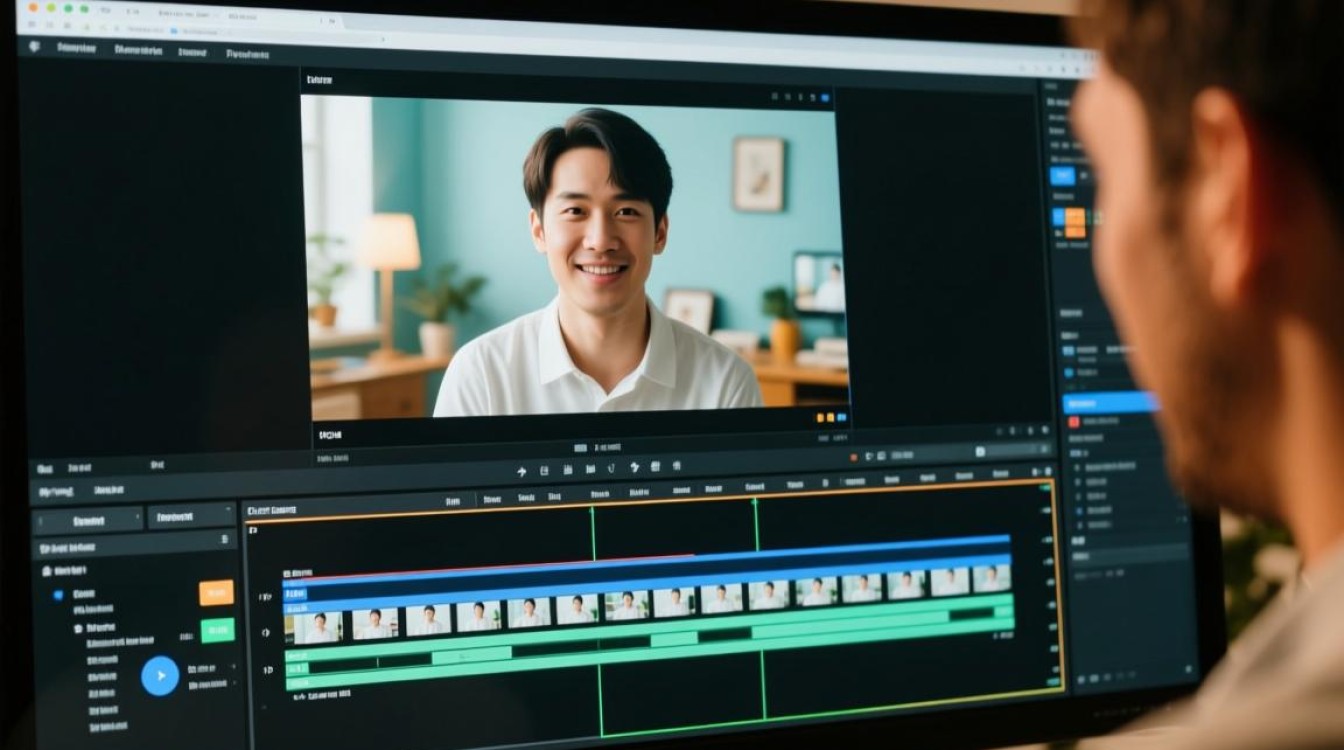
Task: Click the green button in the left panel
Action: (217, 630)
